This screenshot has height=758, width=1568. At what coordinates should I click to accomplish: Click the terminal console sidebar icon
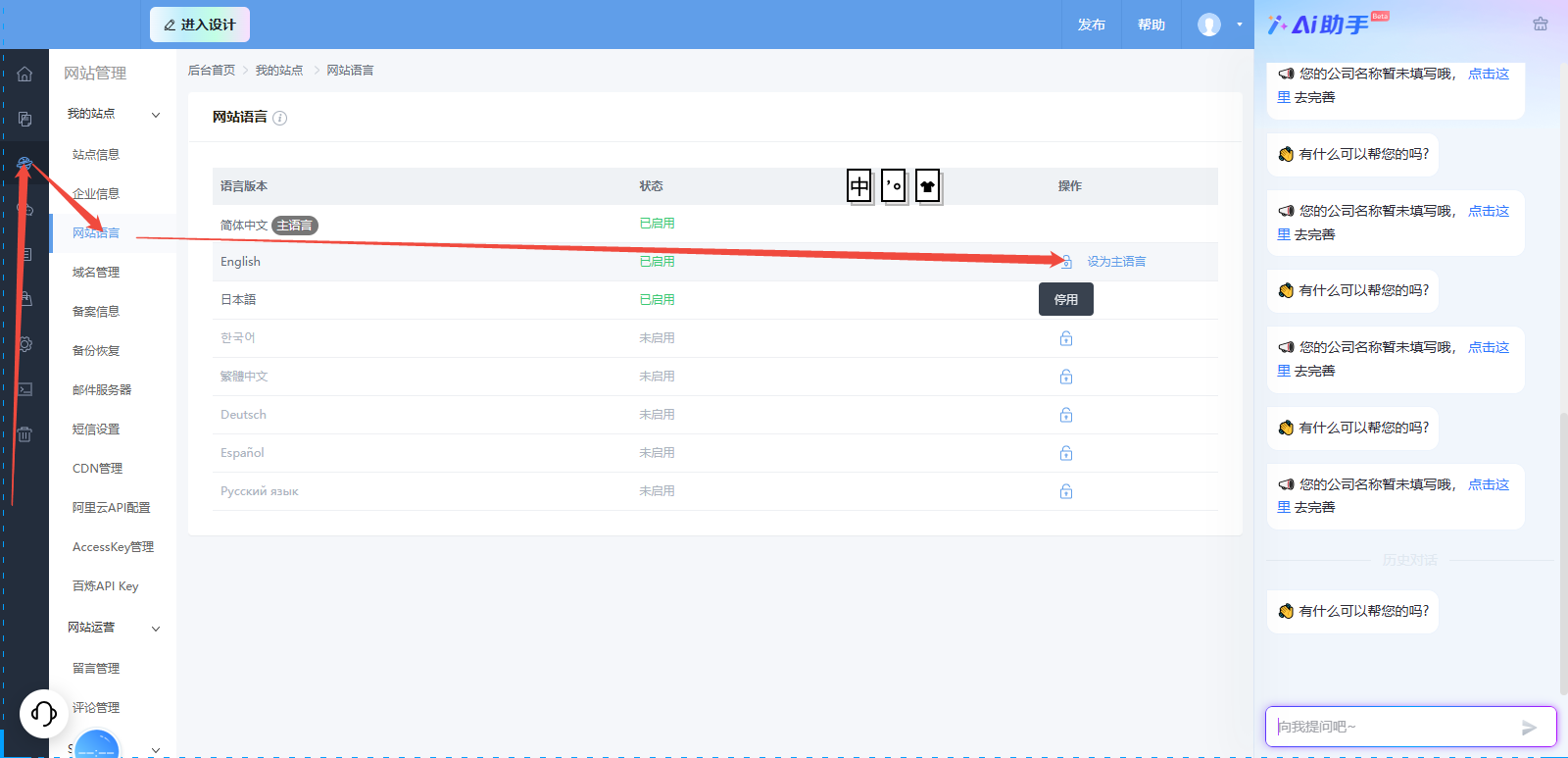pyautogui.click(x=24, y=389)
